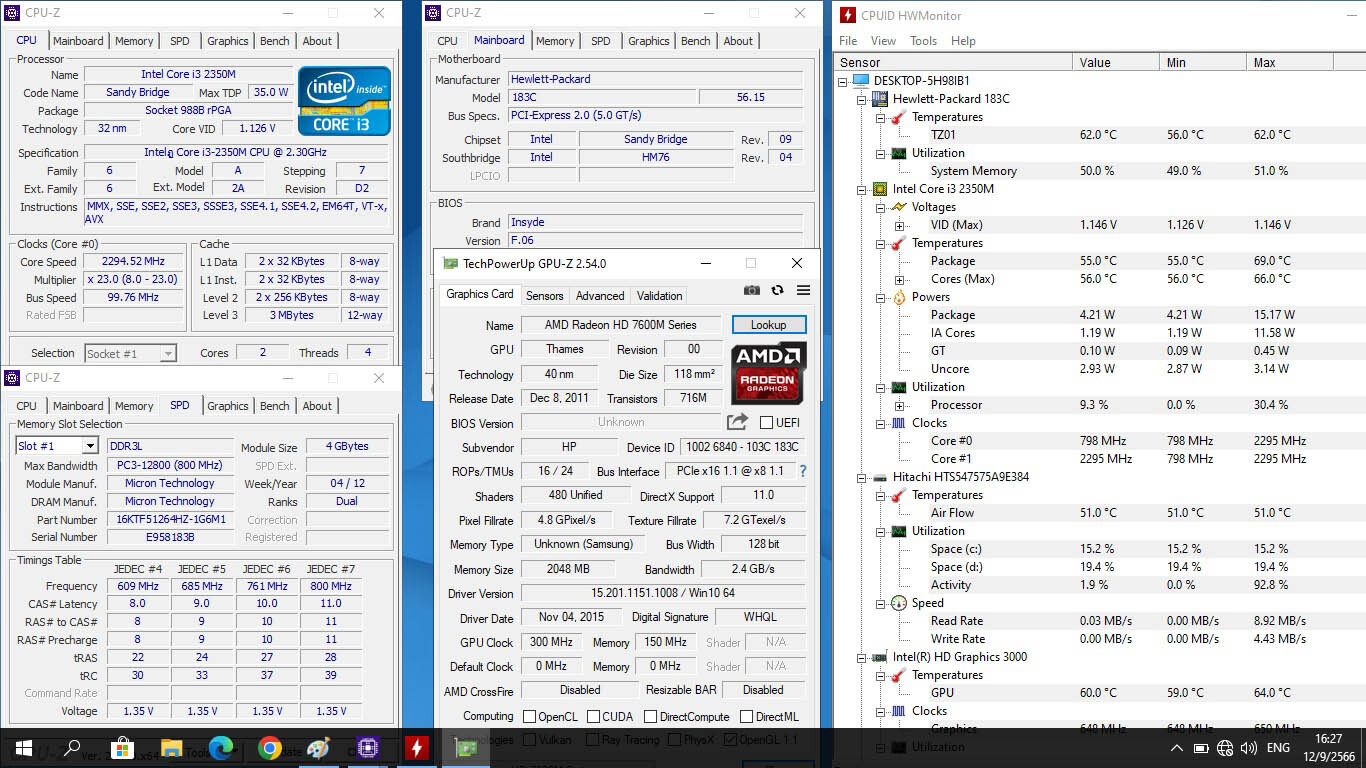Click the BIOS export arrow icon in GPU-Z
The image size is (1366, 768).
pyautogui.click(x=737, y=422)
